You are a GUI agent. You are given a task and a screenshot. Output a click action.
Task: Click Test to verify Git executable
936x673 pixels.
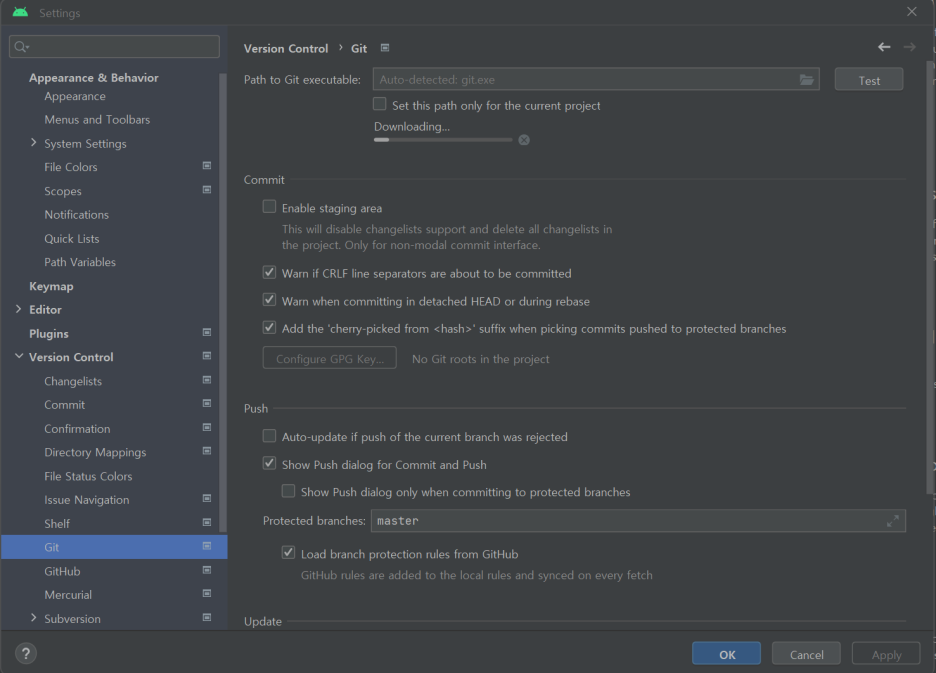[869, 79]
